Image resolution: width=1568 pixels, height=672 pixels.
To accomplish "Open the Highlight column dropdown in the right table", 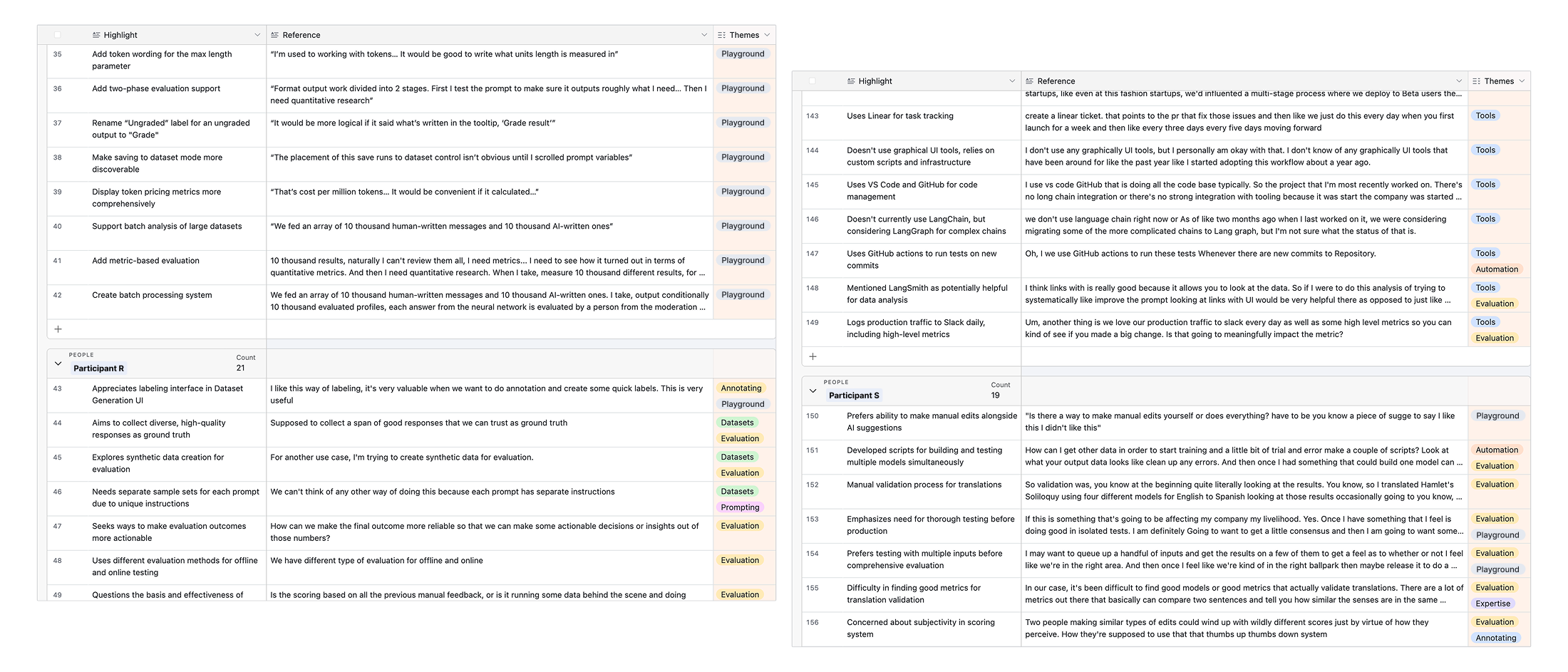I will [1012, 81].
